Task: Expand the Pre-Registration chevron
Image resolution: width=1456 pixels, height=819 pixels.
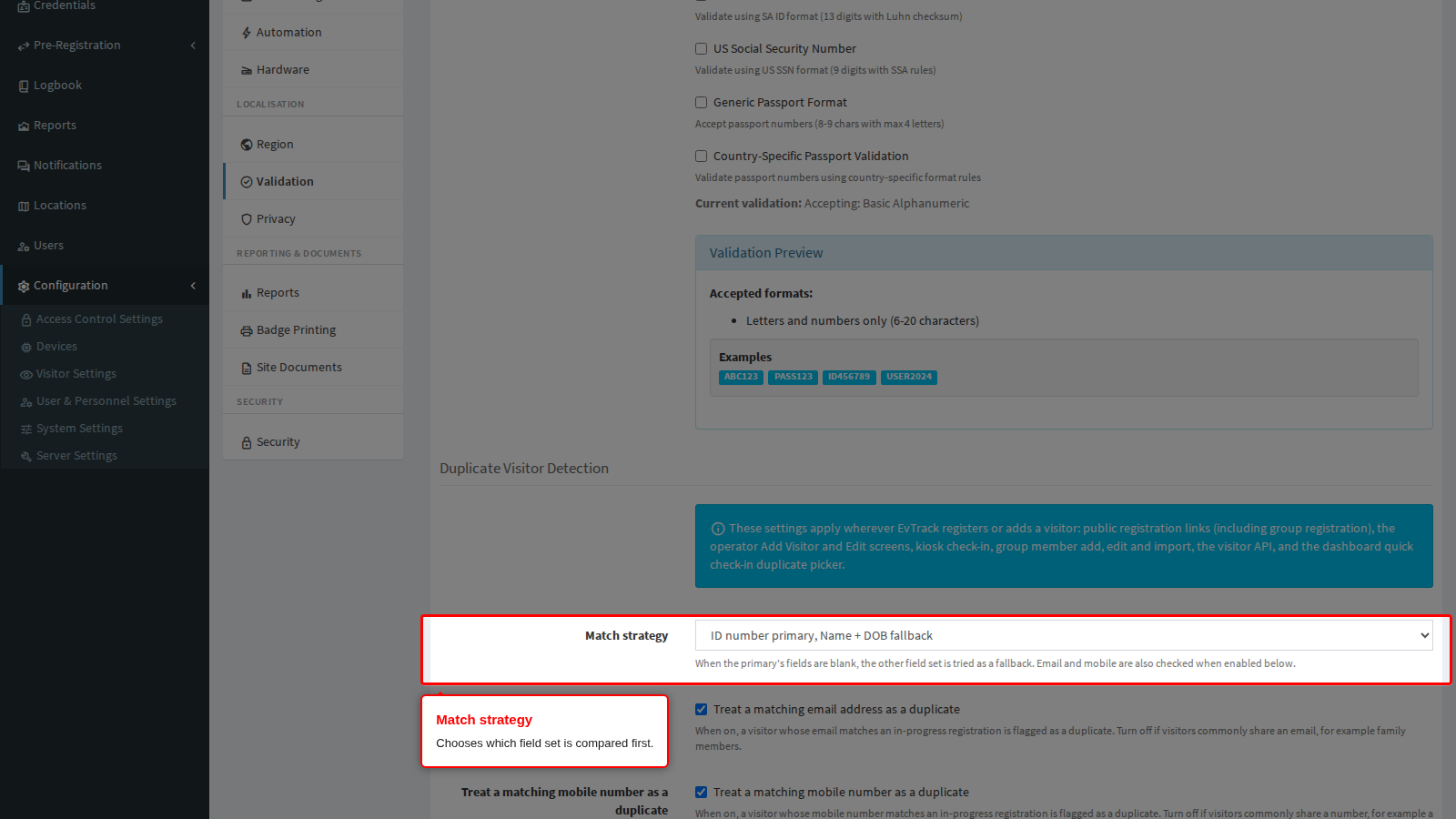Action: click(x=193, y=45)
